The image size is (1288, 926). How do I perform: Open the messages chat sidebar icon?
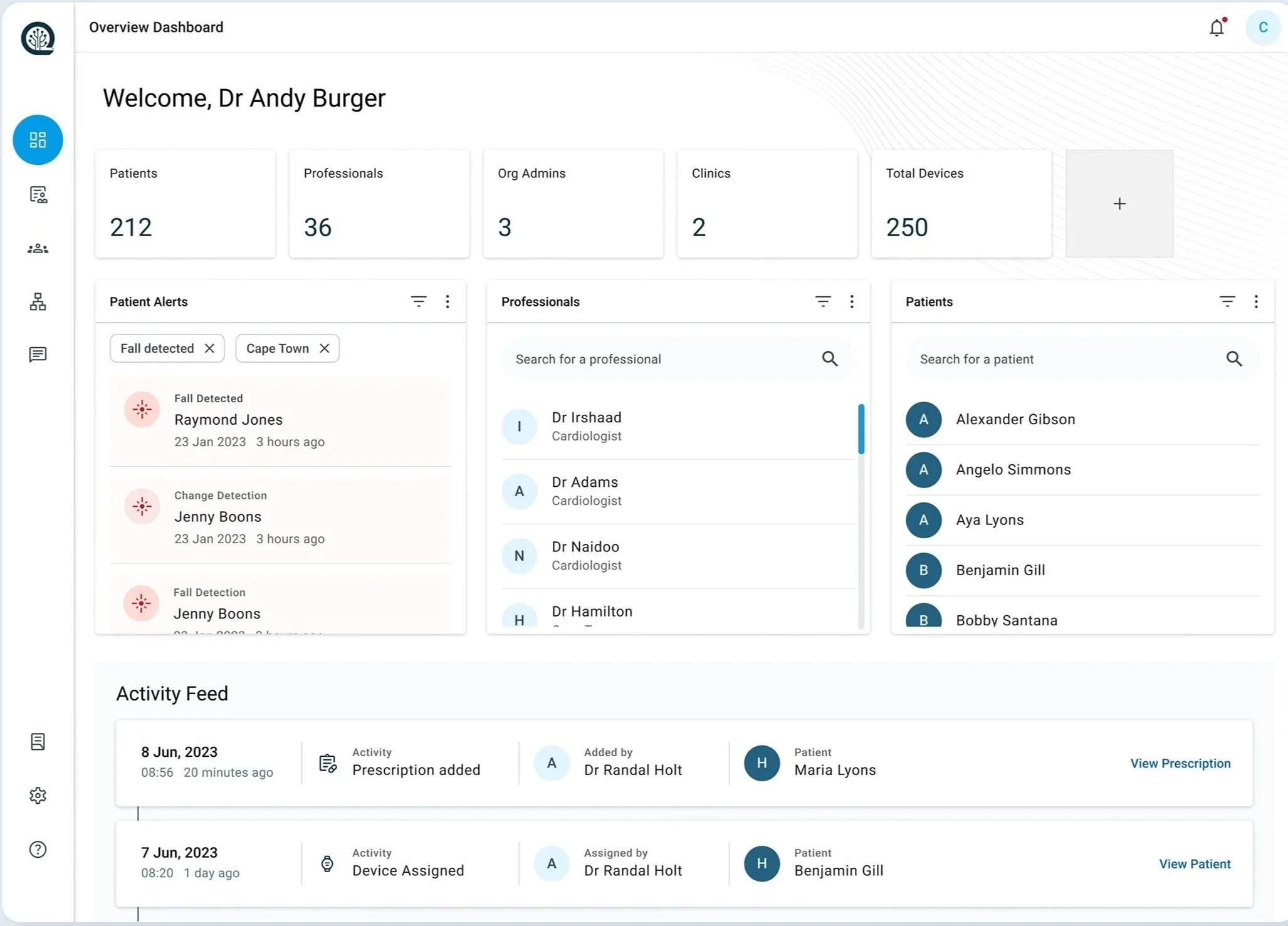(38, 355)
